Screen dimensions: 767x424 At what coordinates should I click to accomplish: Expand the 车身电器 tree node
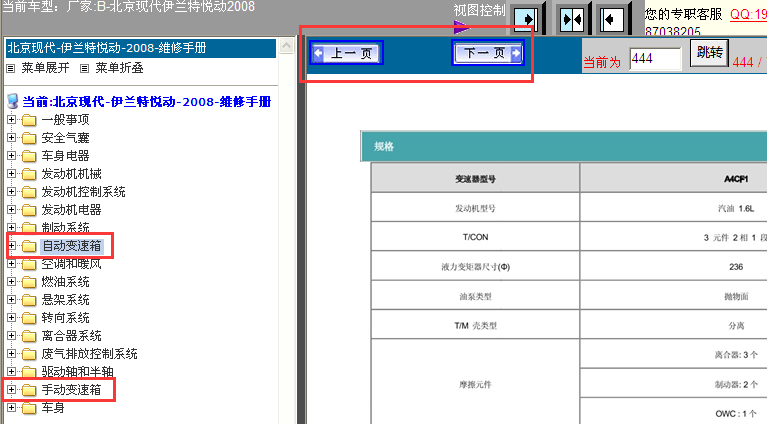11,156
